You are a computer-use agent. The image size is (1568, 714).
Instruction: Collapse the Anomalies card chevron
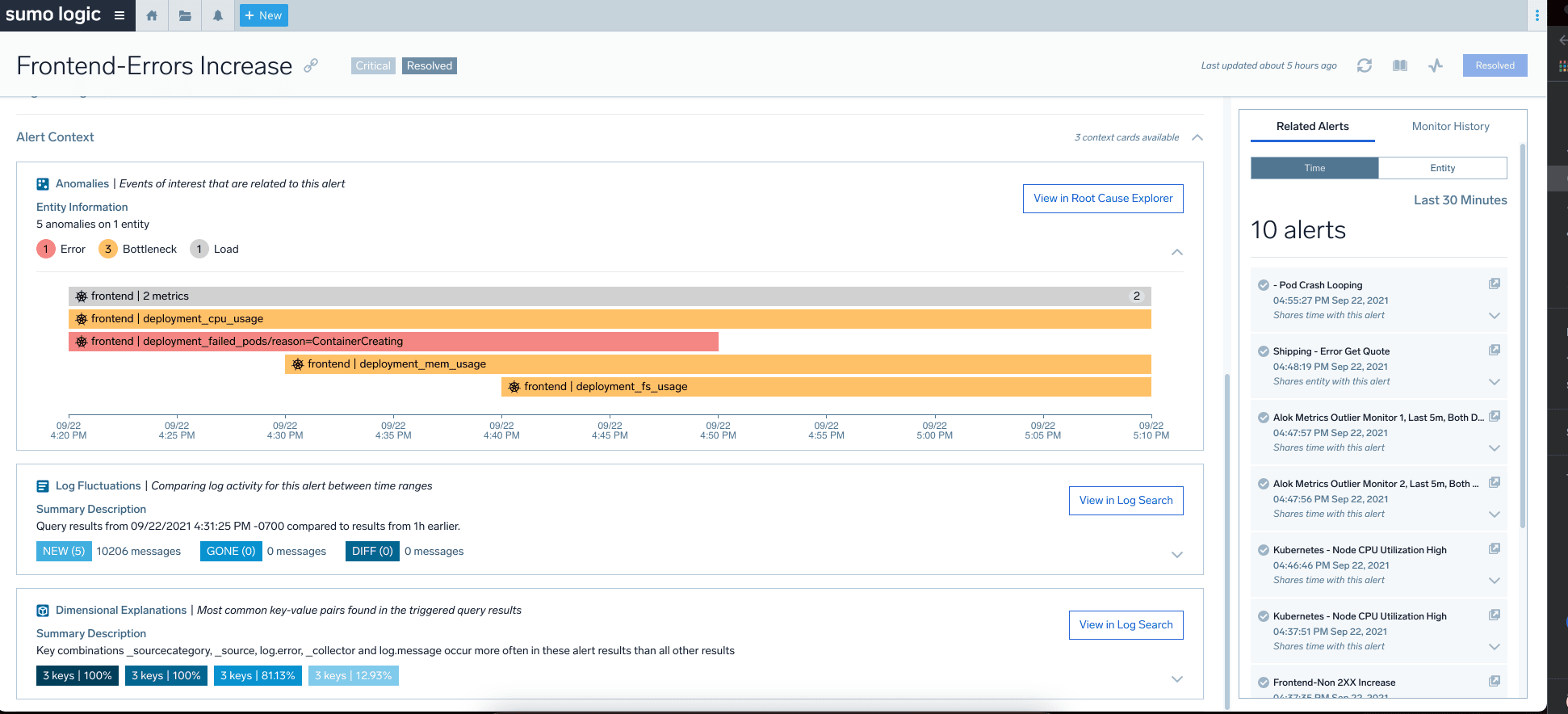pos(1177,252)
